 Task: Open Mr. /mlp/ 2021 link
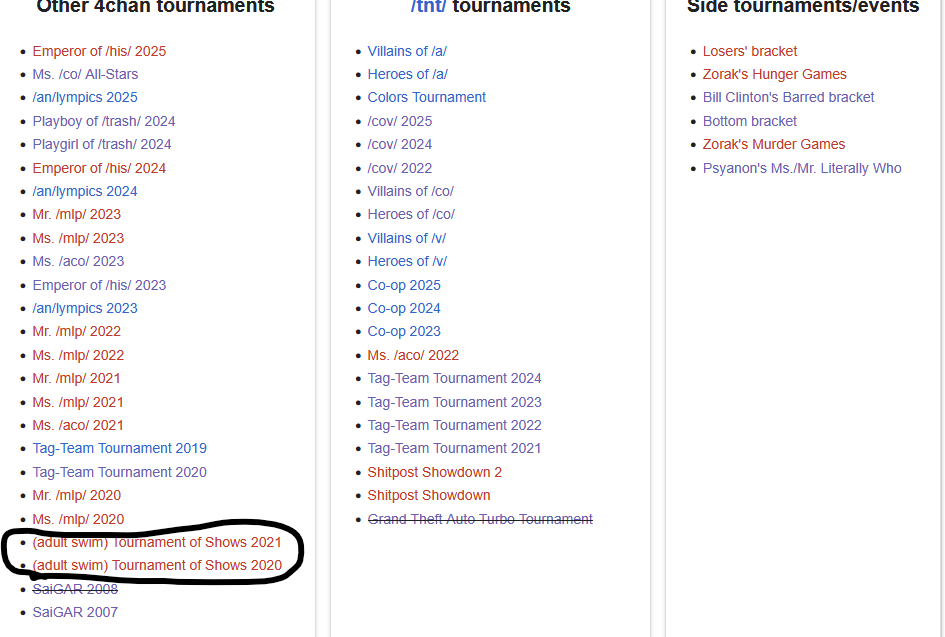[x=77, y=378]
